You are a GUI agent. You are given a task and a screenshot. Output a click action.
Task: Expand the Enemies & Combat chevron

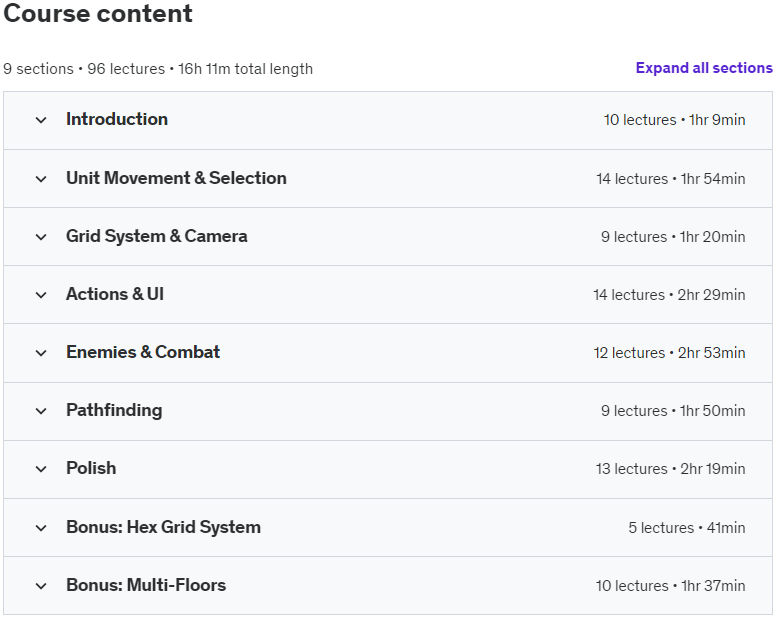[x=41, y=353]
